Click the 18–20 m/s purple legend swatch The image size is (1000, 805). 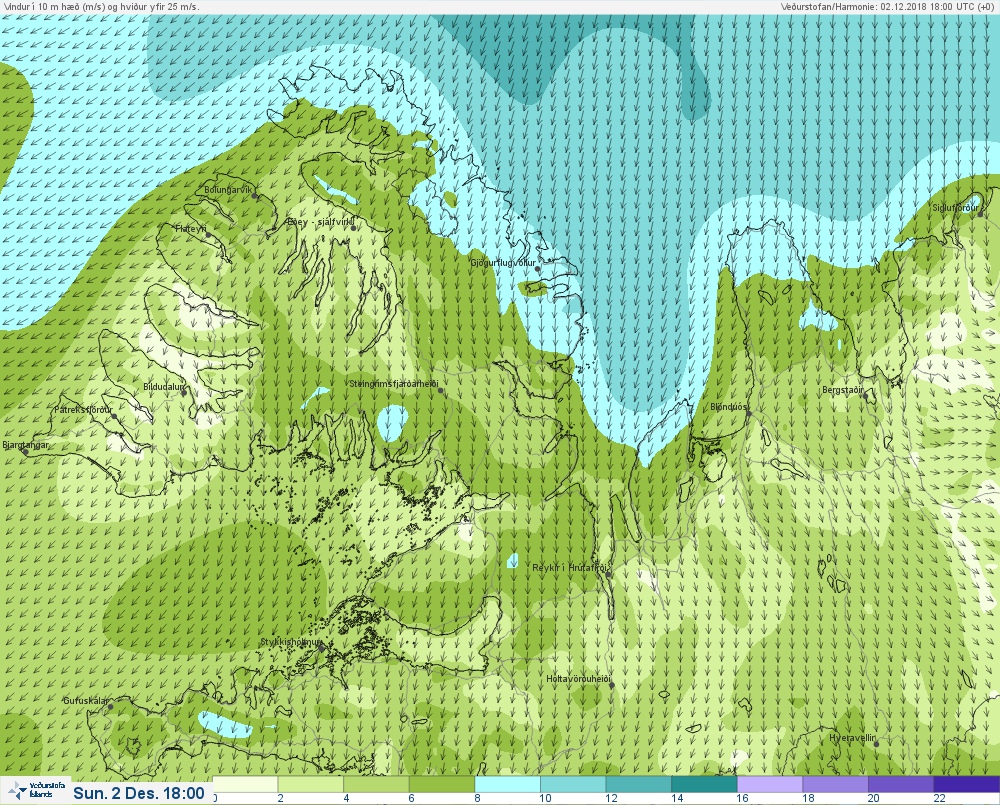835,784
